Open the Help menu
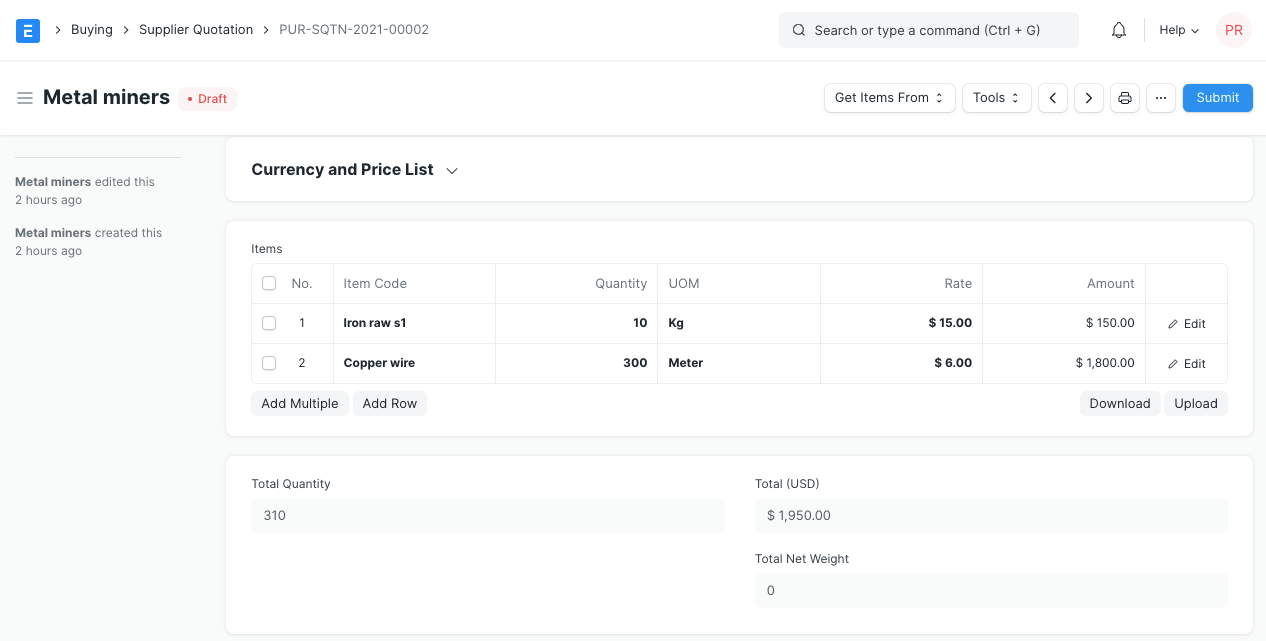Image resolution: width=1266 pixels, height=641 pixels. point(1178,30)
